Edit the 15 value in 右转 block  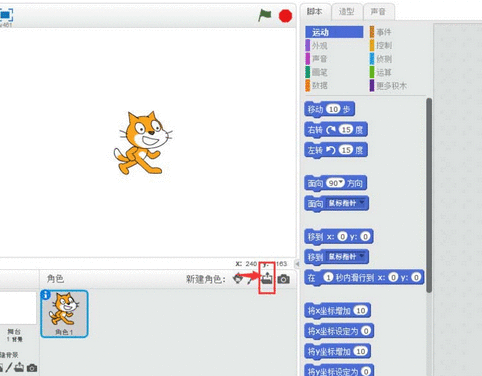pyautogui.click(x=346, y=130)
